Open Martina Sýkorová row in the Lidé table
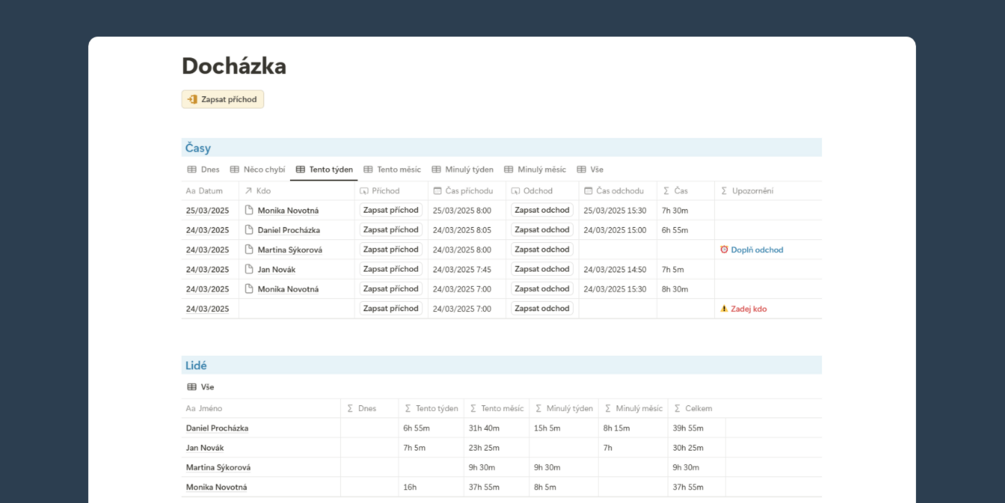 218,468
